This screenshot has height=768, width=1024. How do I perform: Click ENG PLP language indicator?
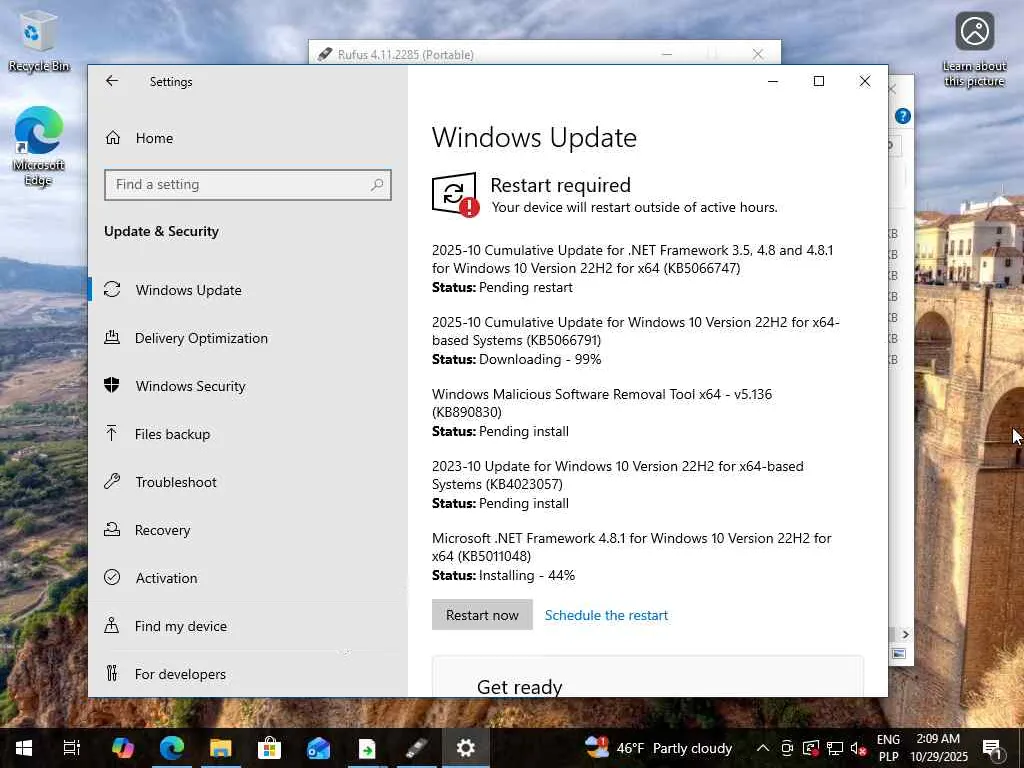[888, 748]
